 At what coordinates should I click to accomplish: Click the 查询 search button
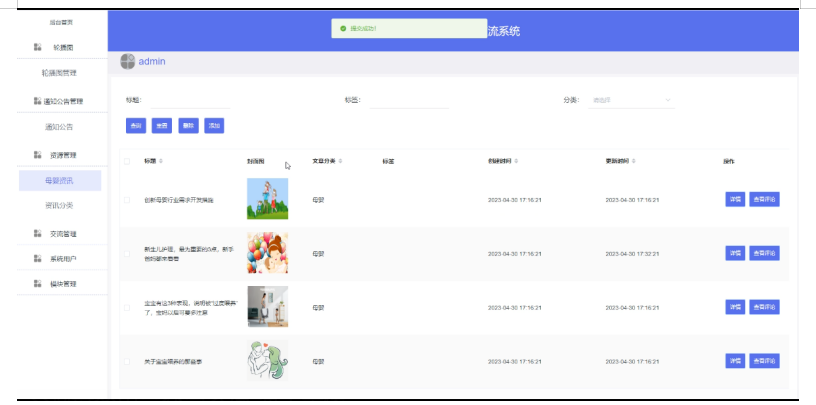[136, 126]
